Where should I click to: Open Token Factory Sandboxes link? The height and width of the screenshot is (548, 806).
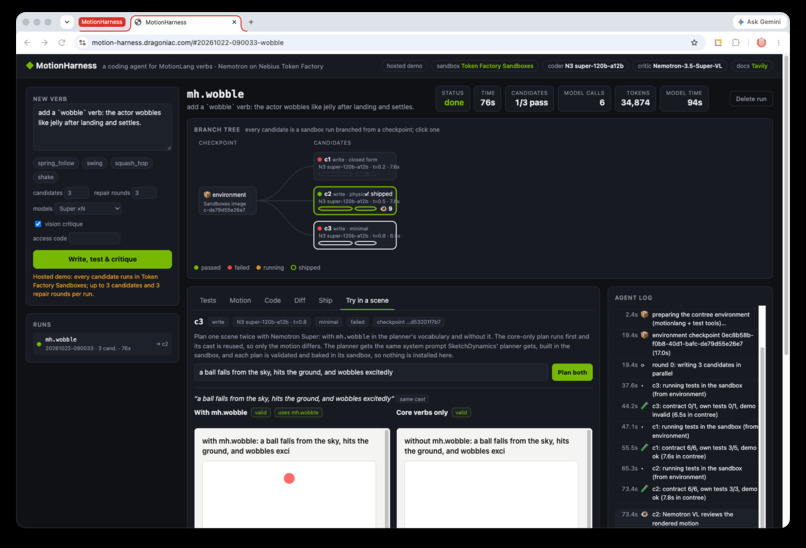[497, 66]
